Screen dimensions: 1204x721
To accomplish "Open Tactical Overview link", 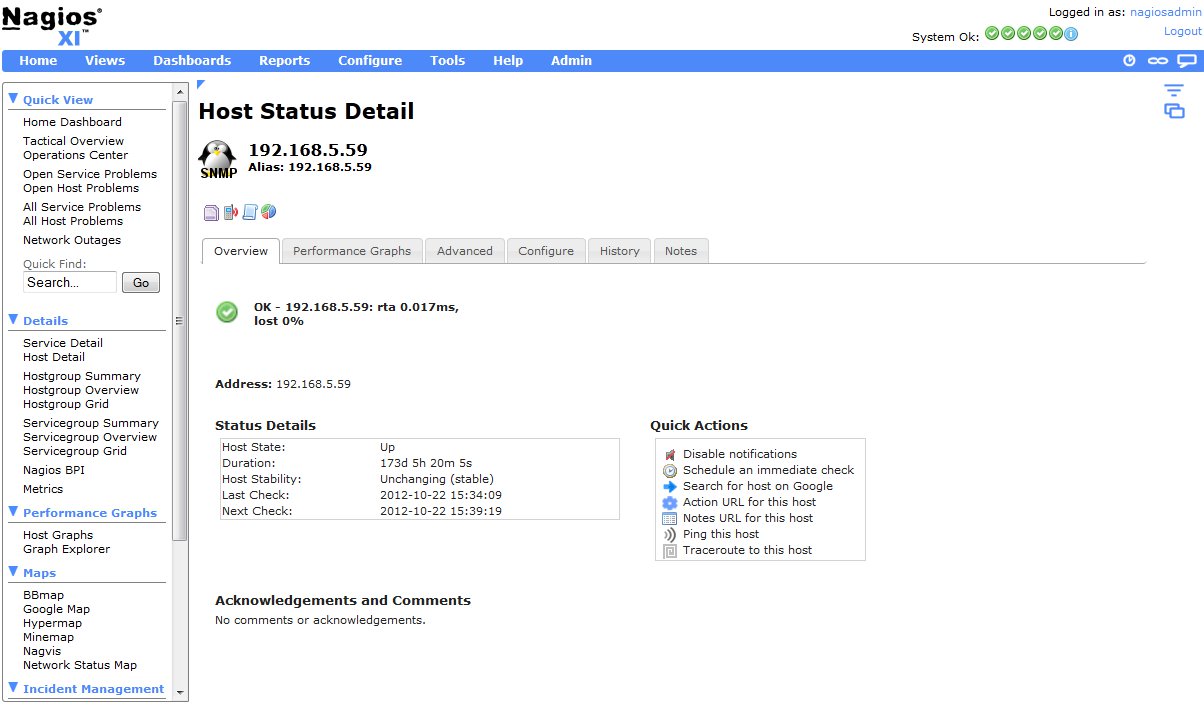I will 74,141.
